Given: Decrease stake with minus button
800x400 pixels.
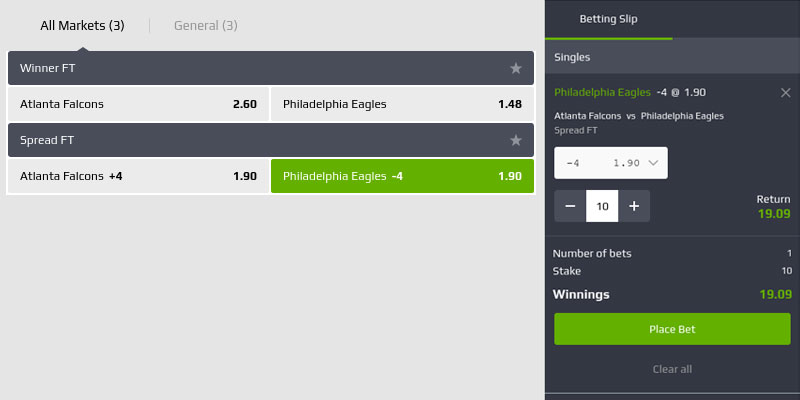Looking at the screenshot, I should point(570,206).
